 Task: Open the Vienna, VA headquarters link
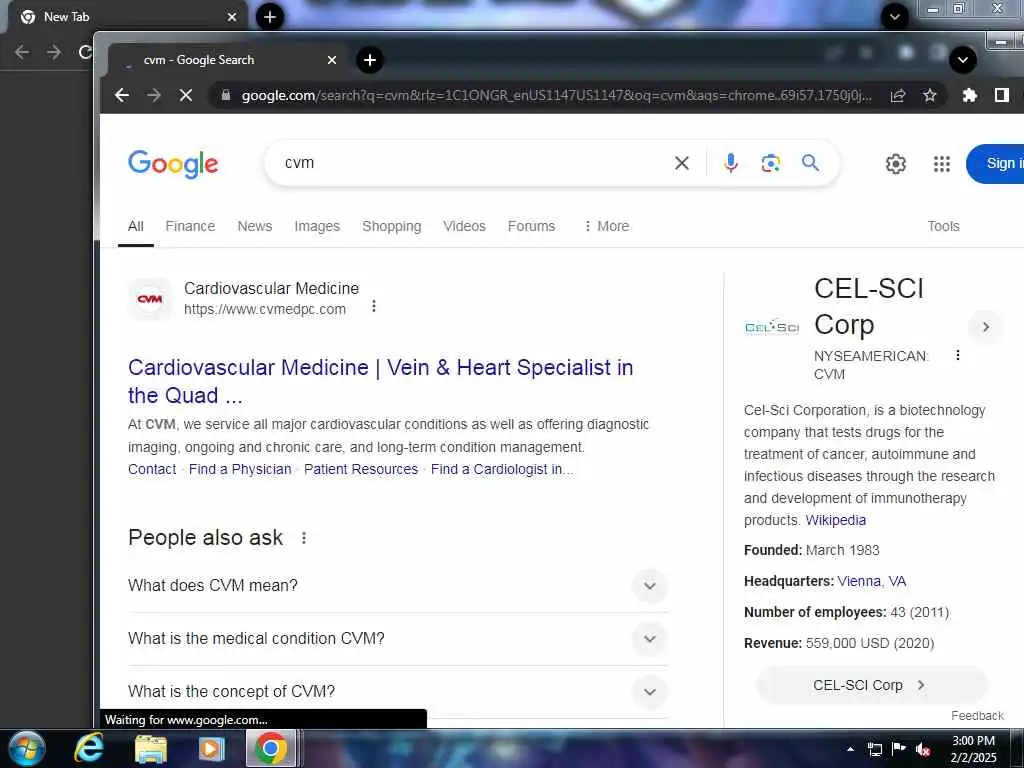(x=871, y=581)
